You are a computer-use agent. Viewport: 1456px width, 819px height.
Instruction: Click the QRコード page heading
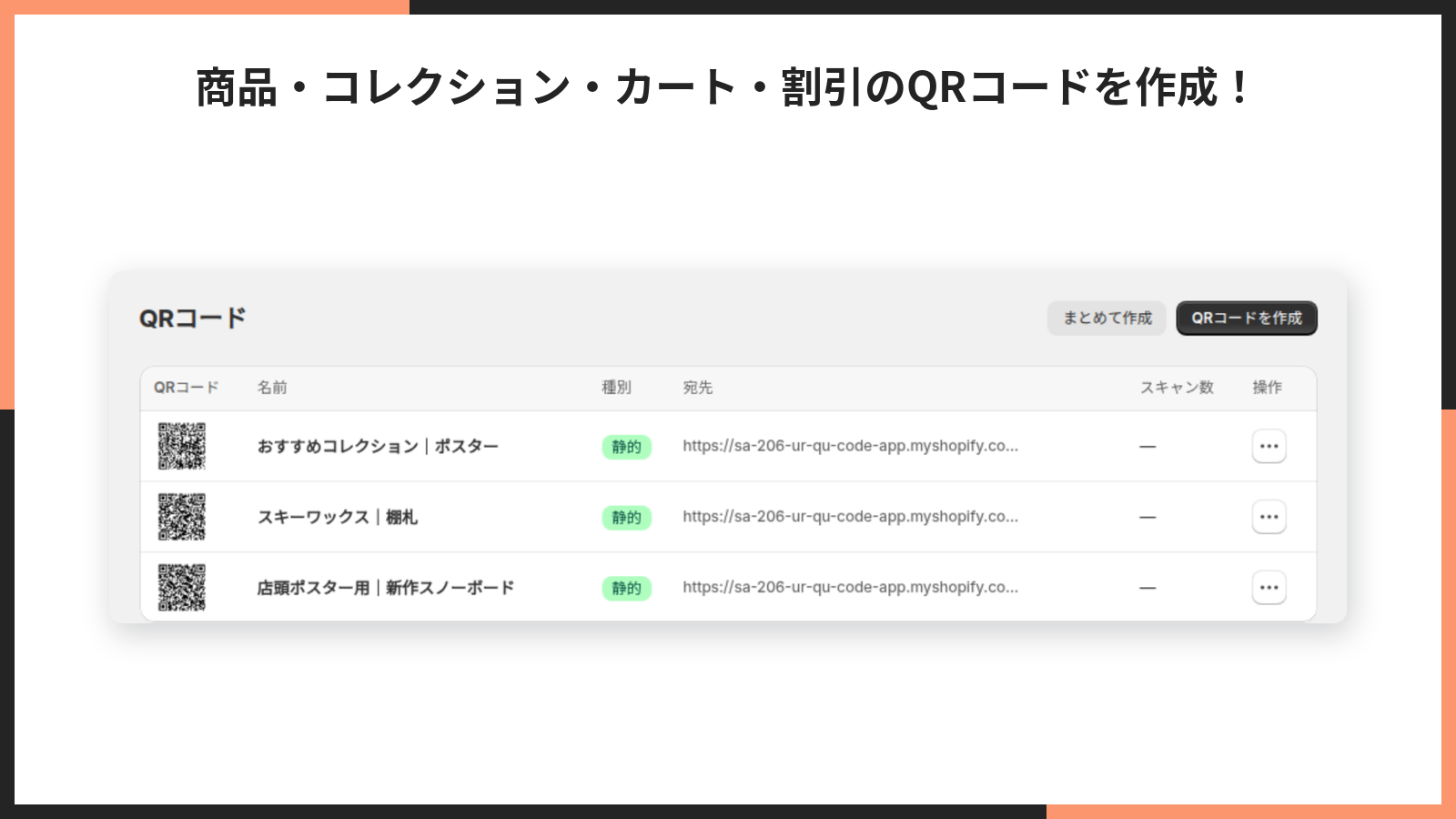(193, 318)
